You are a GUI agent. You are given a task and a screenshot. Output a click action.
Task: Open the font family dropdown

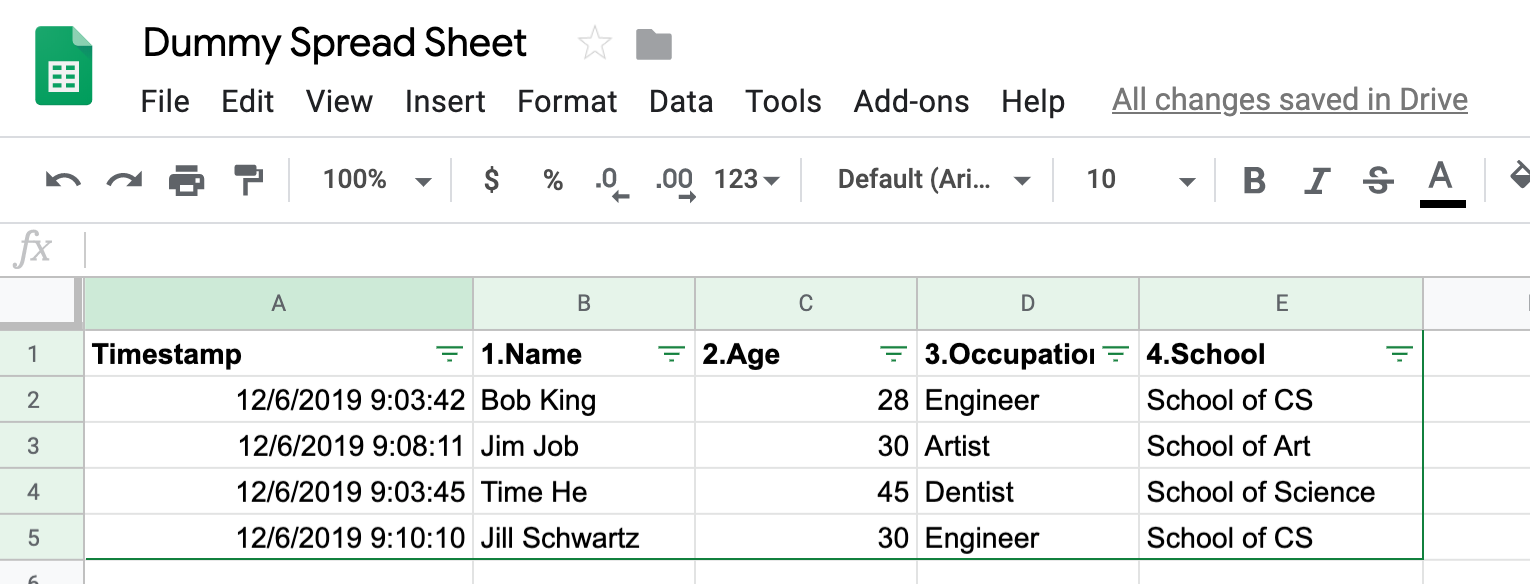click(x=933, y=180)
